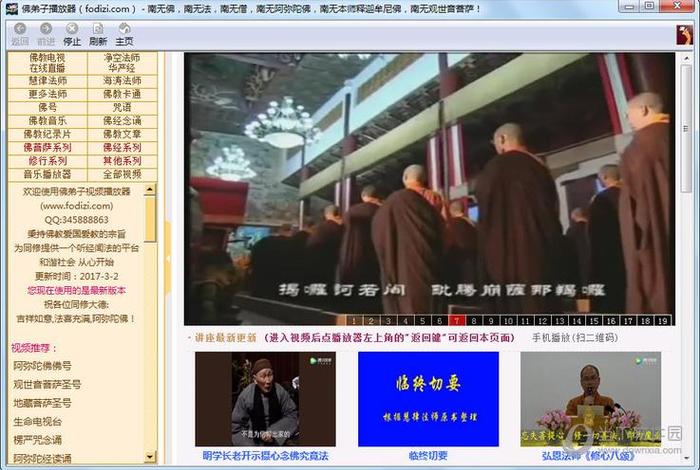Open 全部视频 from menu grid
The width and height of the screenshot is (700, 470).
122,175
